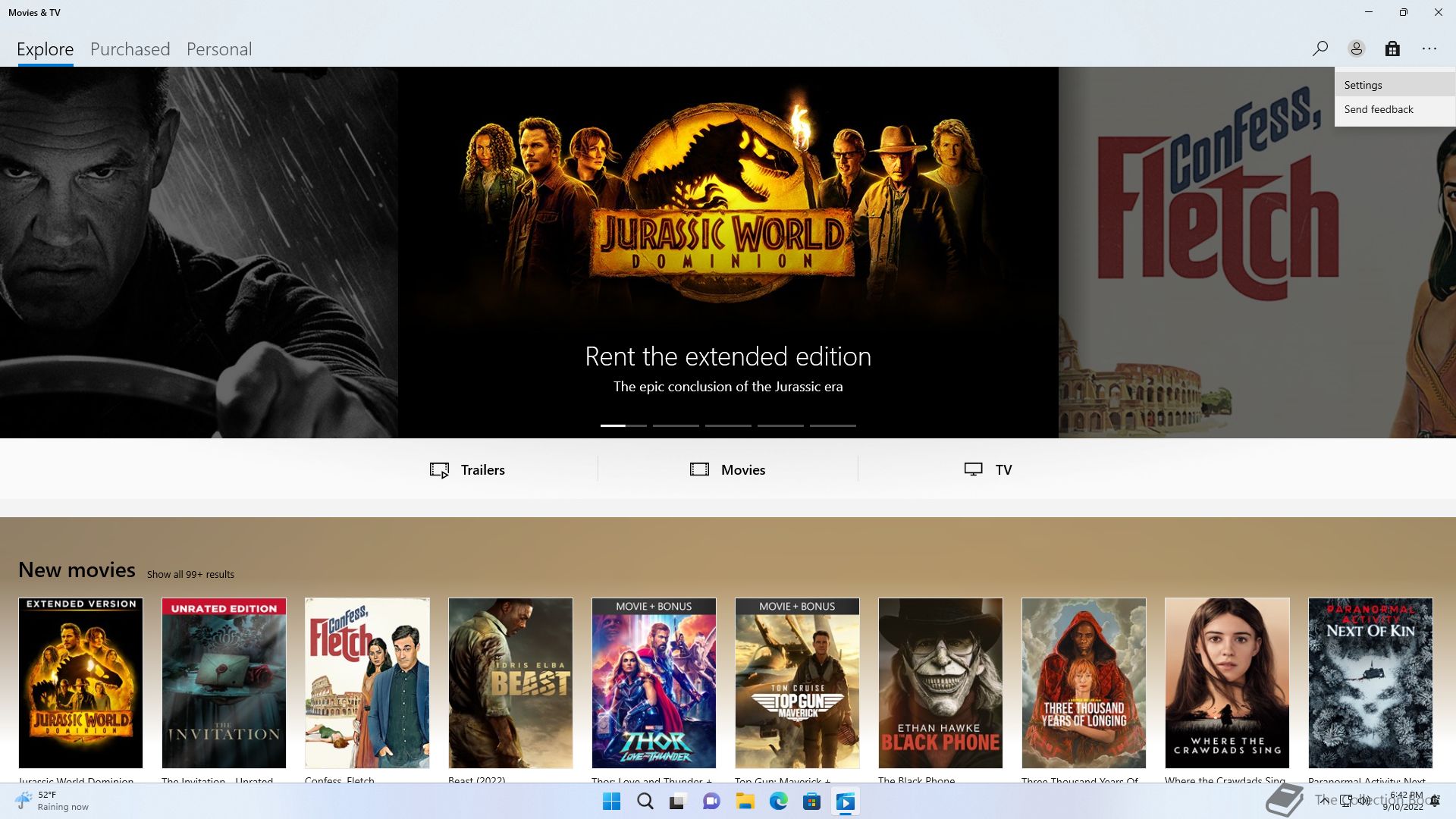1456x819 pixels.
Task: Open the Trailers category
Action: click(467, 469)
